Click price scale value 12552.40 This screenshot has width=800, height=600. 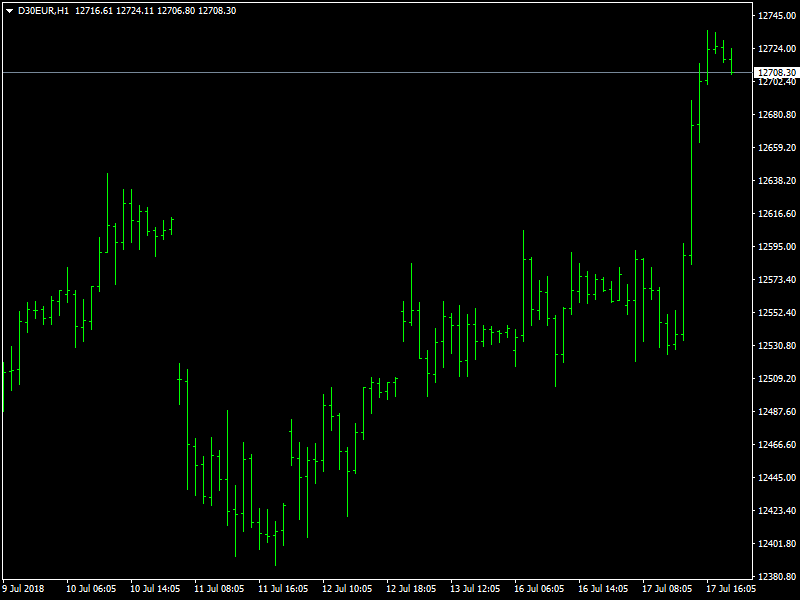777,312
